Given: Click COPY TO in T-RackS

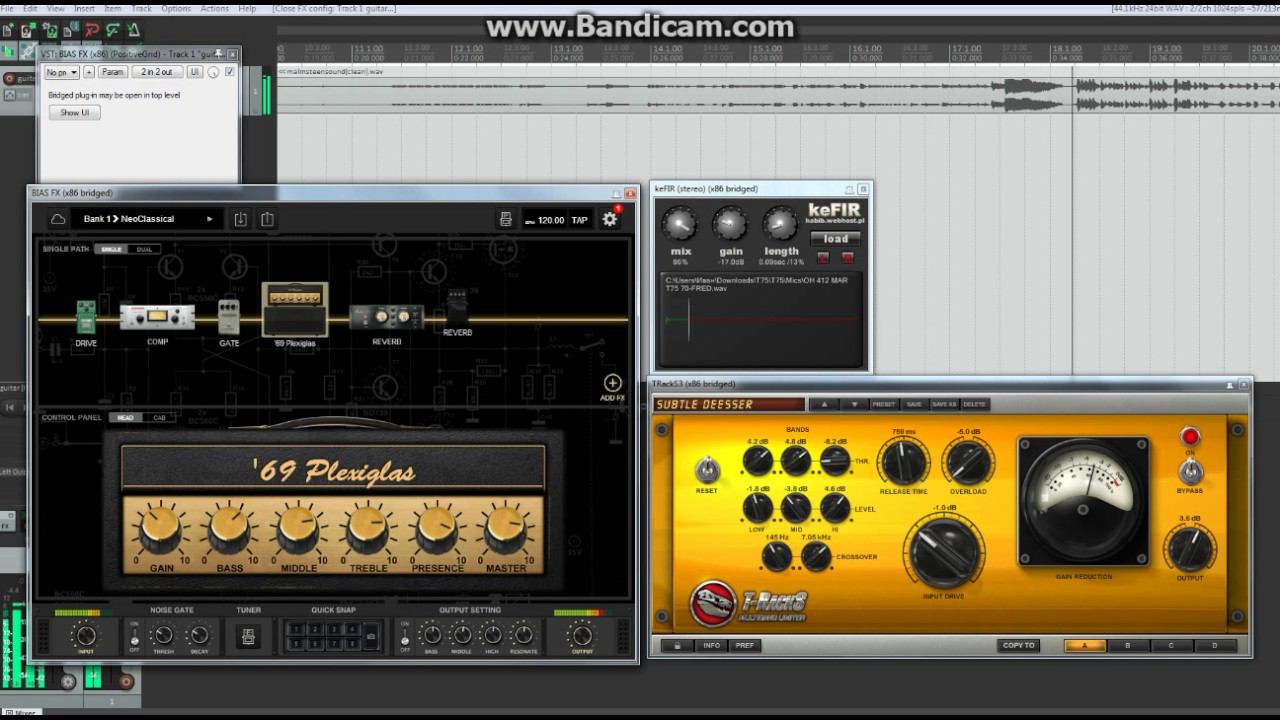Looking at the screenshot, I should pyautogui.click(x=1018, y=645).
